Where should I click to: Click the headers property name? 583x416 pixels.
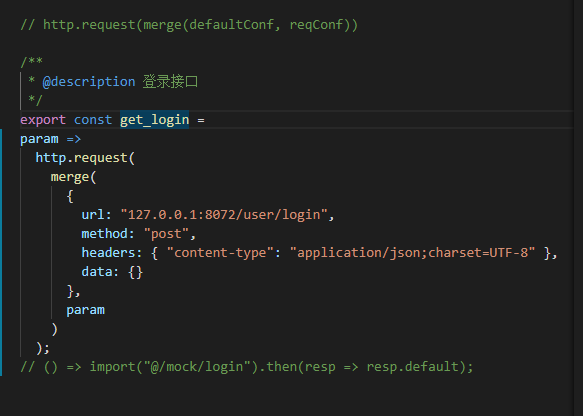click(109, 253)
